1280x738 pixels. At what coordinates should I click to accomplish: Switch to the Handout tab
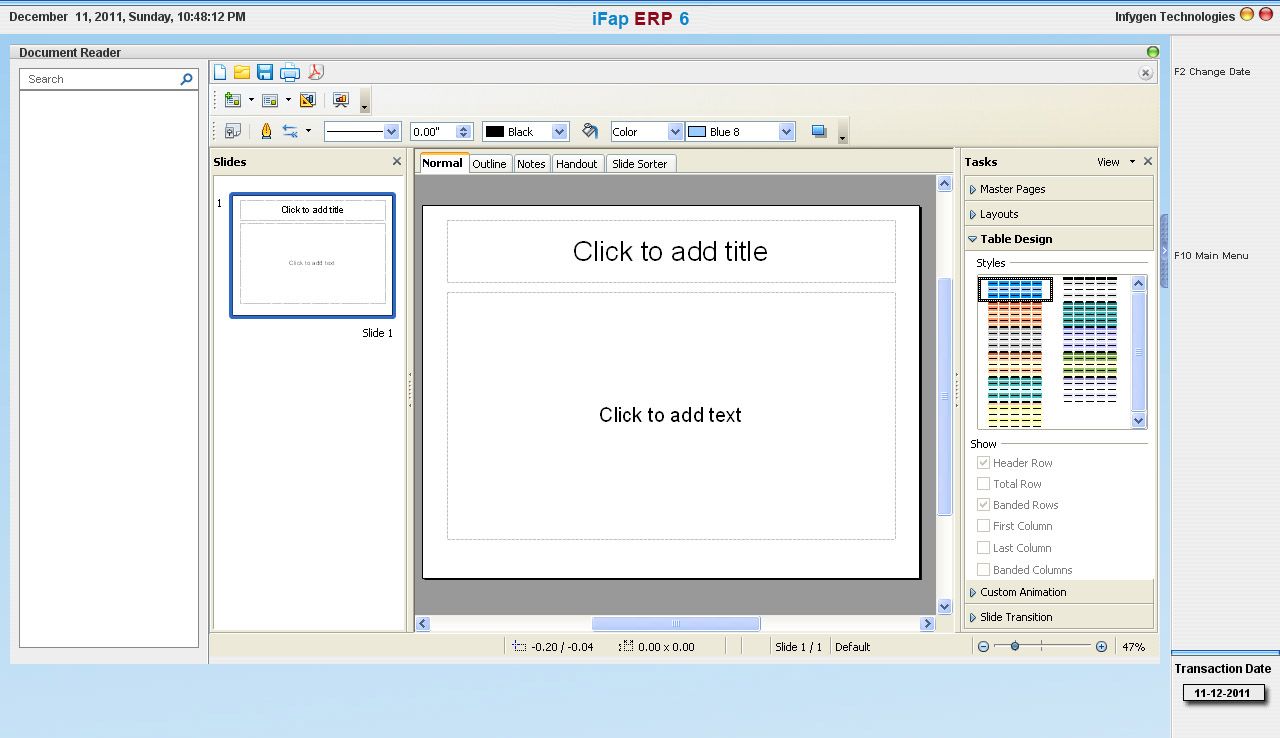[x=577, y=164]
